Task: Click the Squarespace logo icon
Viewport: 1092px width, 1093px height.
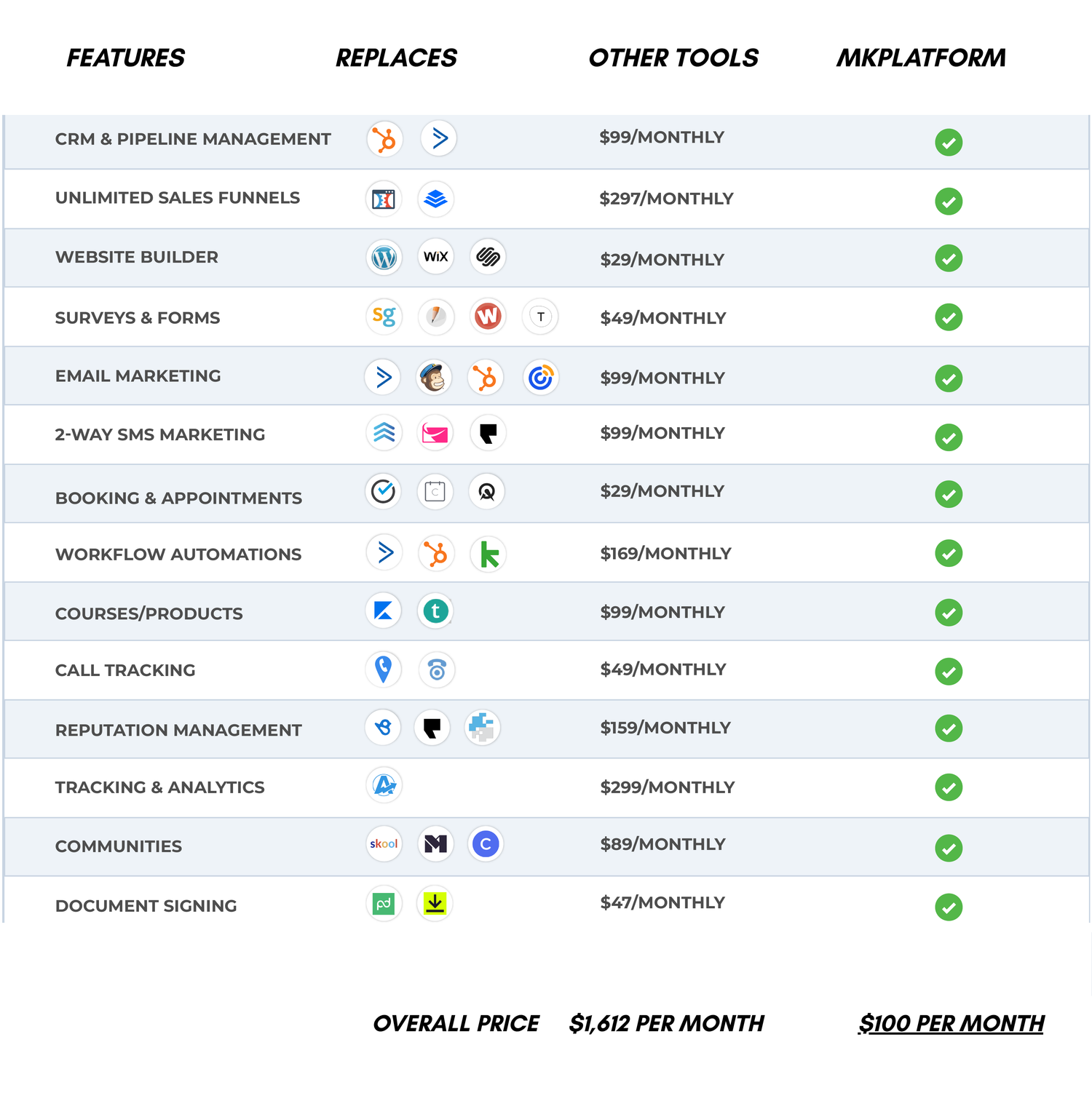Action: tap(487, 257)
